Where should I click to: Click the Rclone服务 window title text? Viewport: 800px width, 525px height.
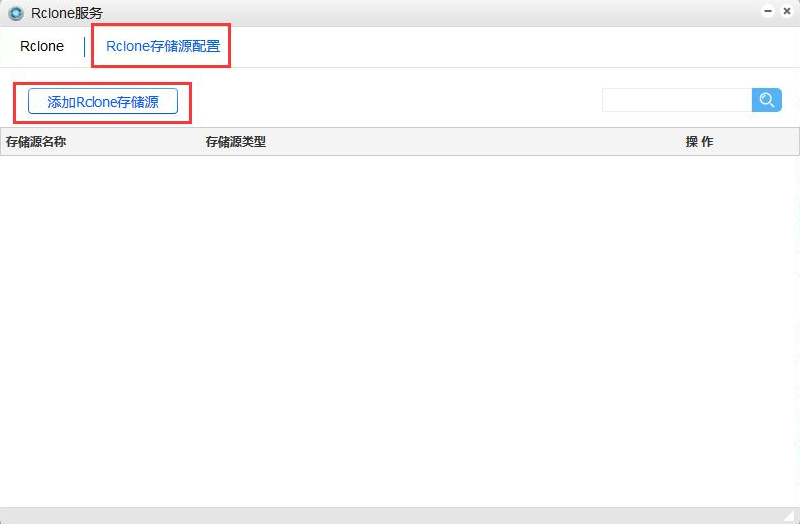67,13
